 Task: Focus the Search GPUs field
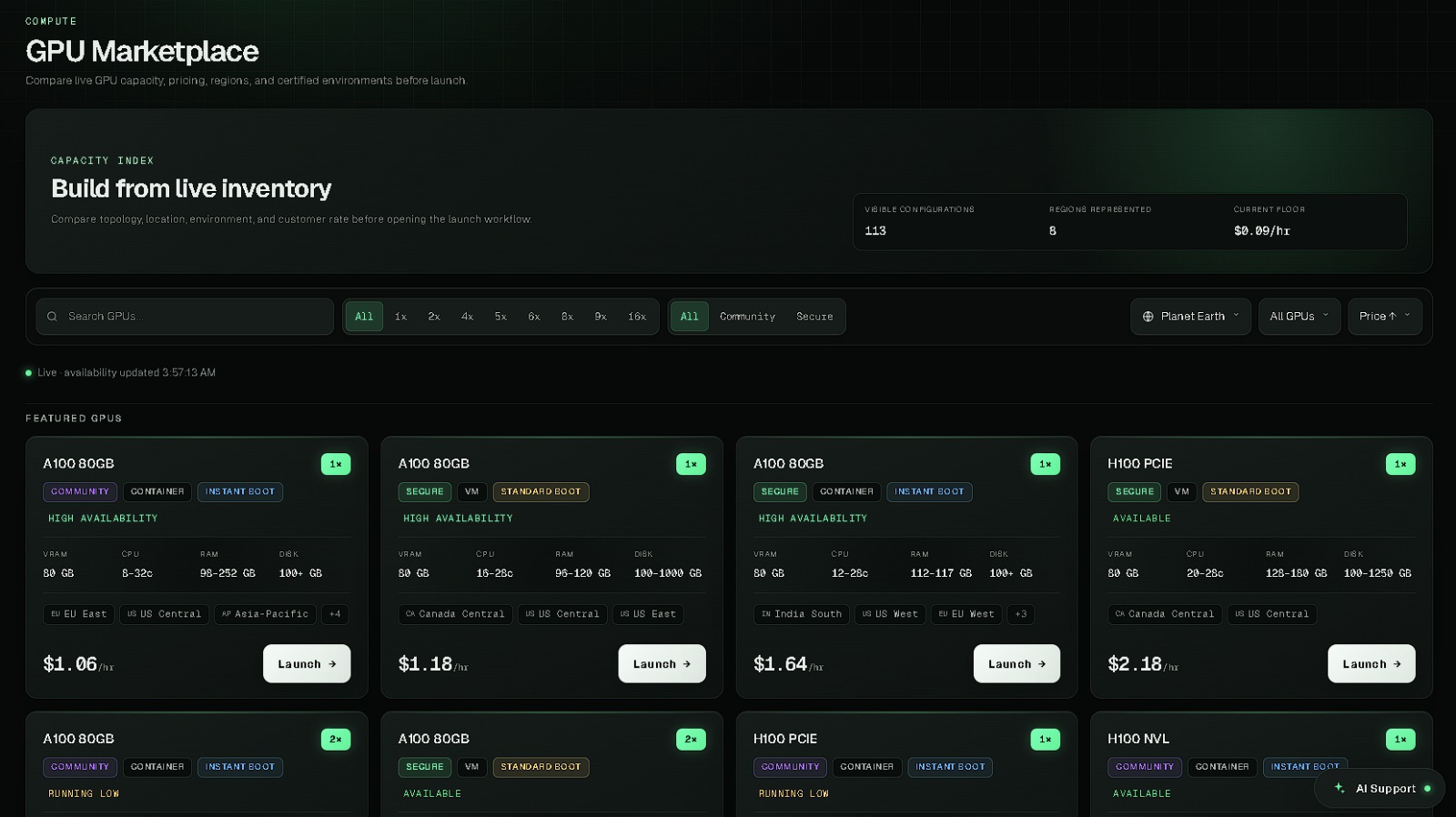(185, 317)
